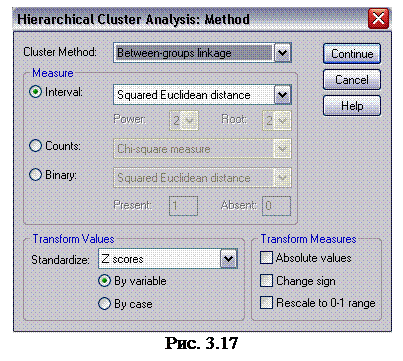Viewport: 403px width, 361px height.
Task: Enable Absolute values checkbox
Action: tap(266, 258)
